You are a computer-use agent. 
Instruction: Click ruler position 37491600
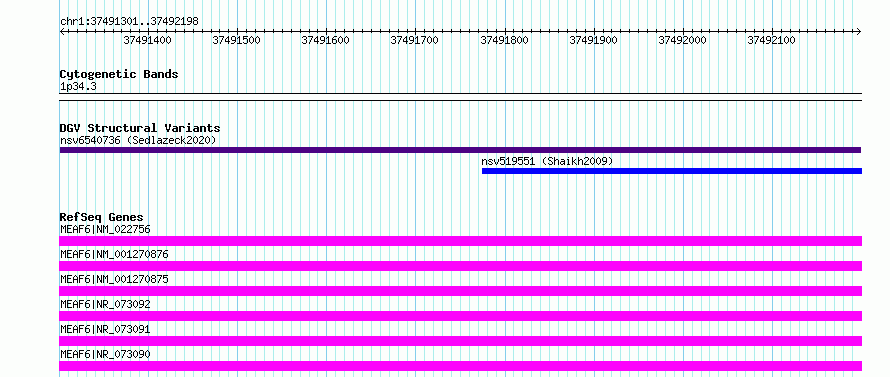point(325,40)
